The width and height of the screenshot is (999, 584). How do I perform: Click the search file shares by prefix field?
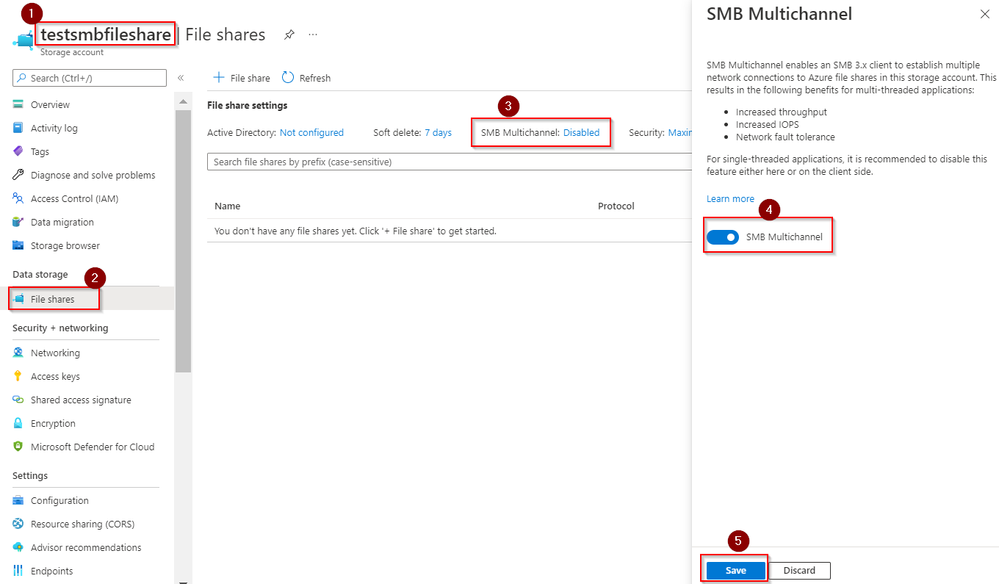[449, 162]
